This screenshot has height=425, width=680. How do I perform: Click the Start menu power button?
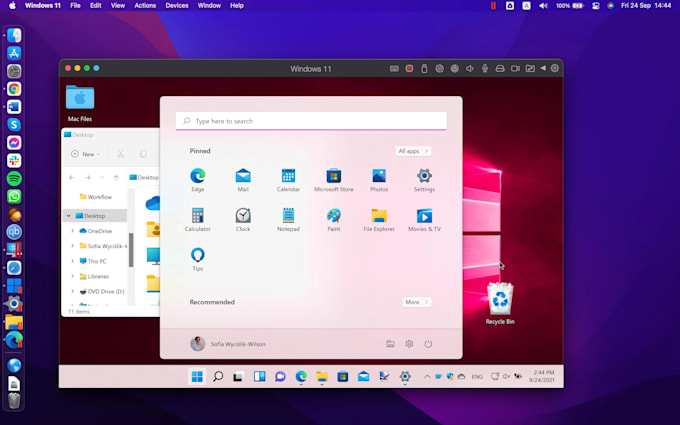tap(428, 344)
